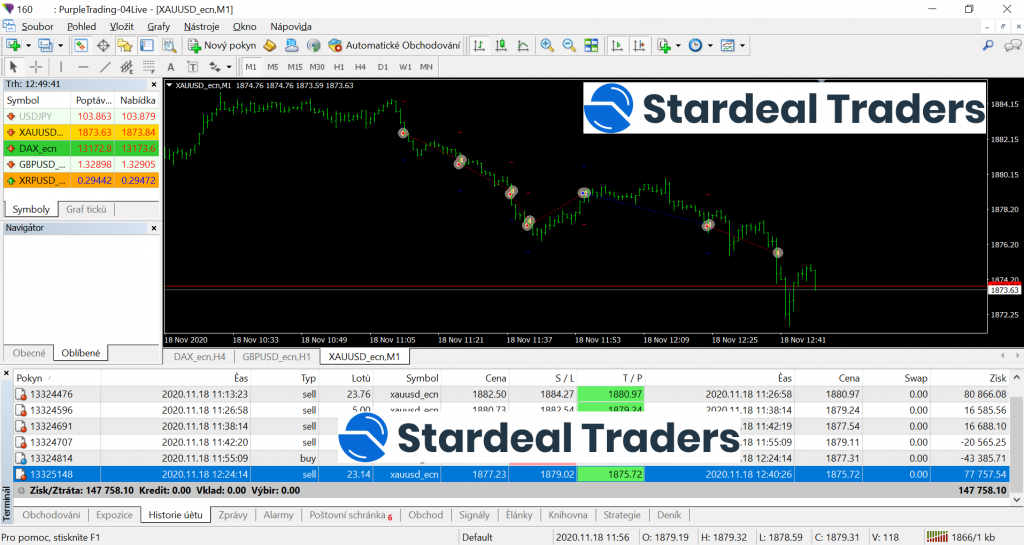Zoom out on the chart

point(569,45)
